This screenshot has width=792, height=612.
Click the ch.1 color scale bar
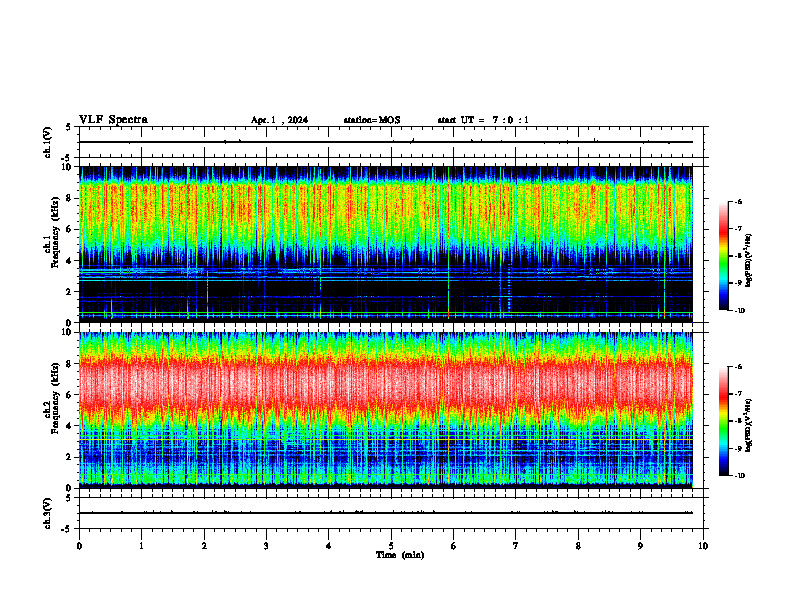click(724, 256)
